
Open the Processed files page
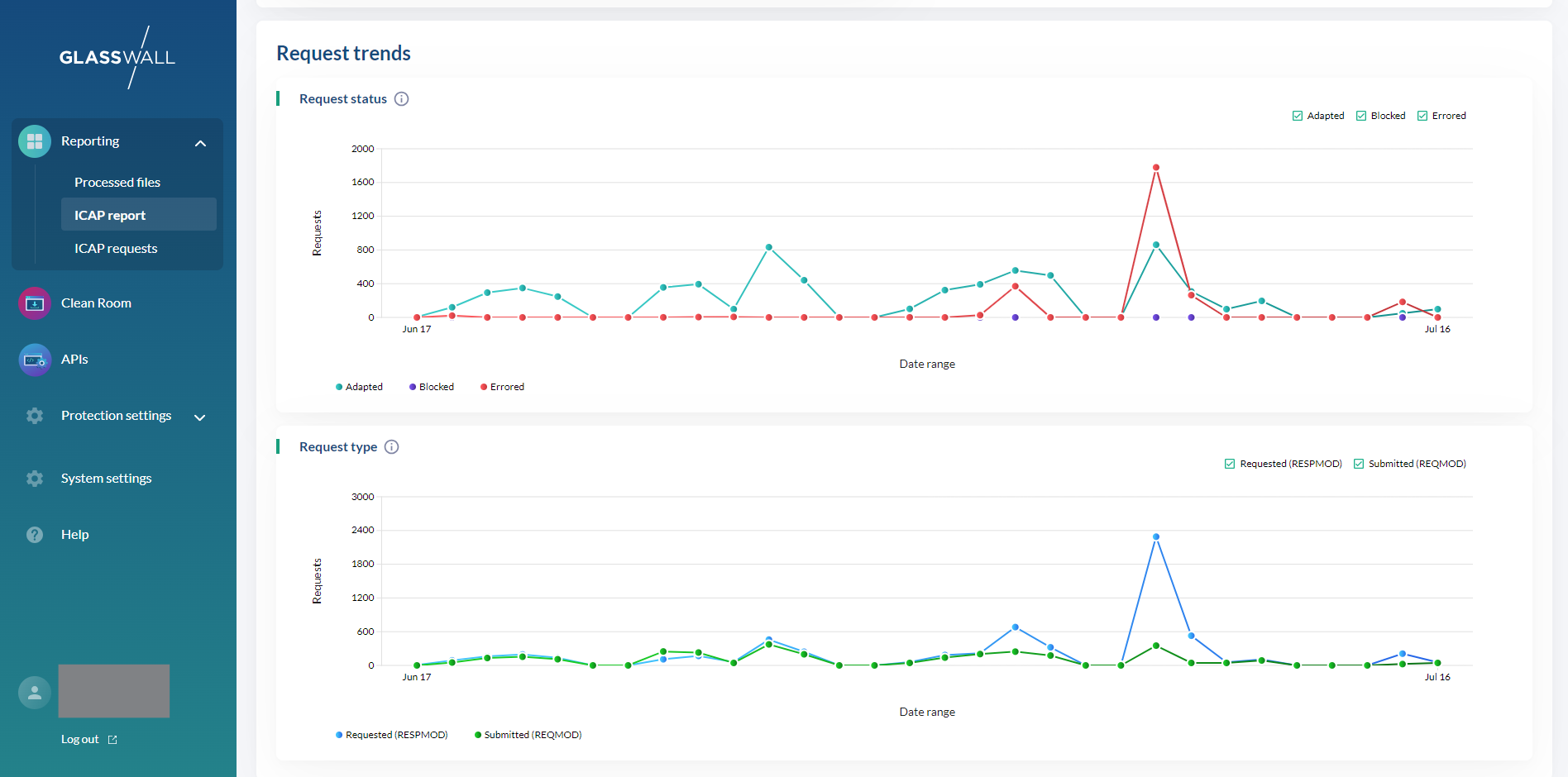(117, 183)
